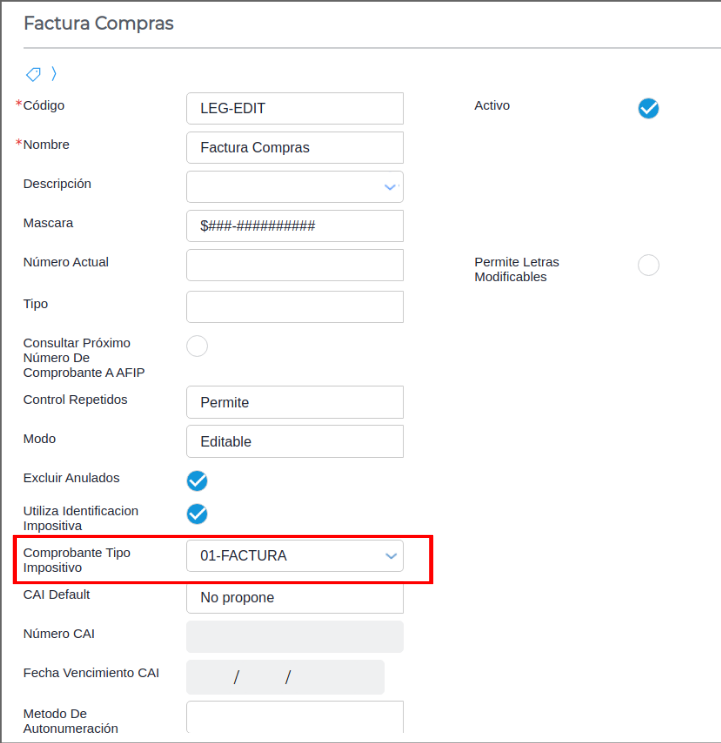This screenshot has width=721, height=743.
Task: Click the Número Actual input box
Action: (x=294, y=265)
